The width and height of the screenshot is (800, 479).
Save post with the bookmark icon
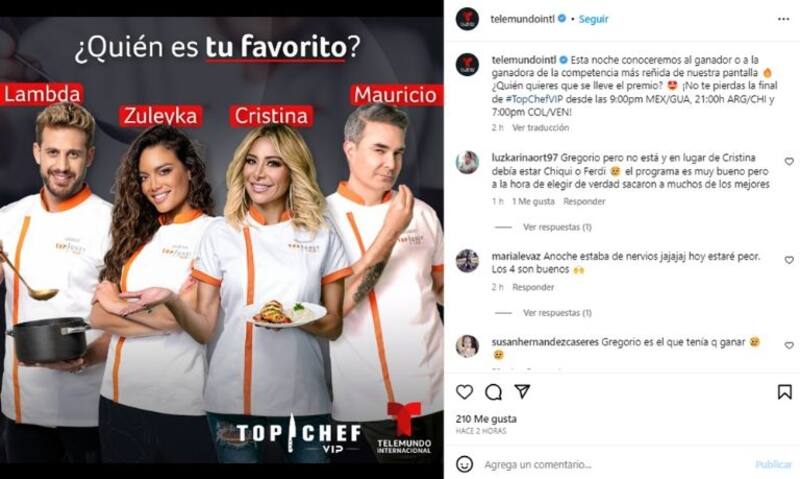coord(785,392)
